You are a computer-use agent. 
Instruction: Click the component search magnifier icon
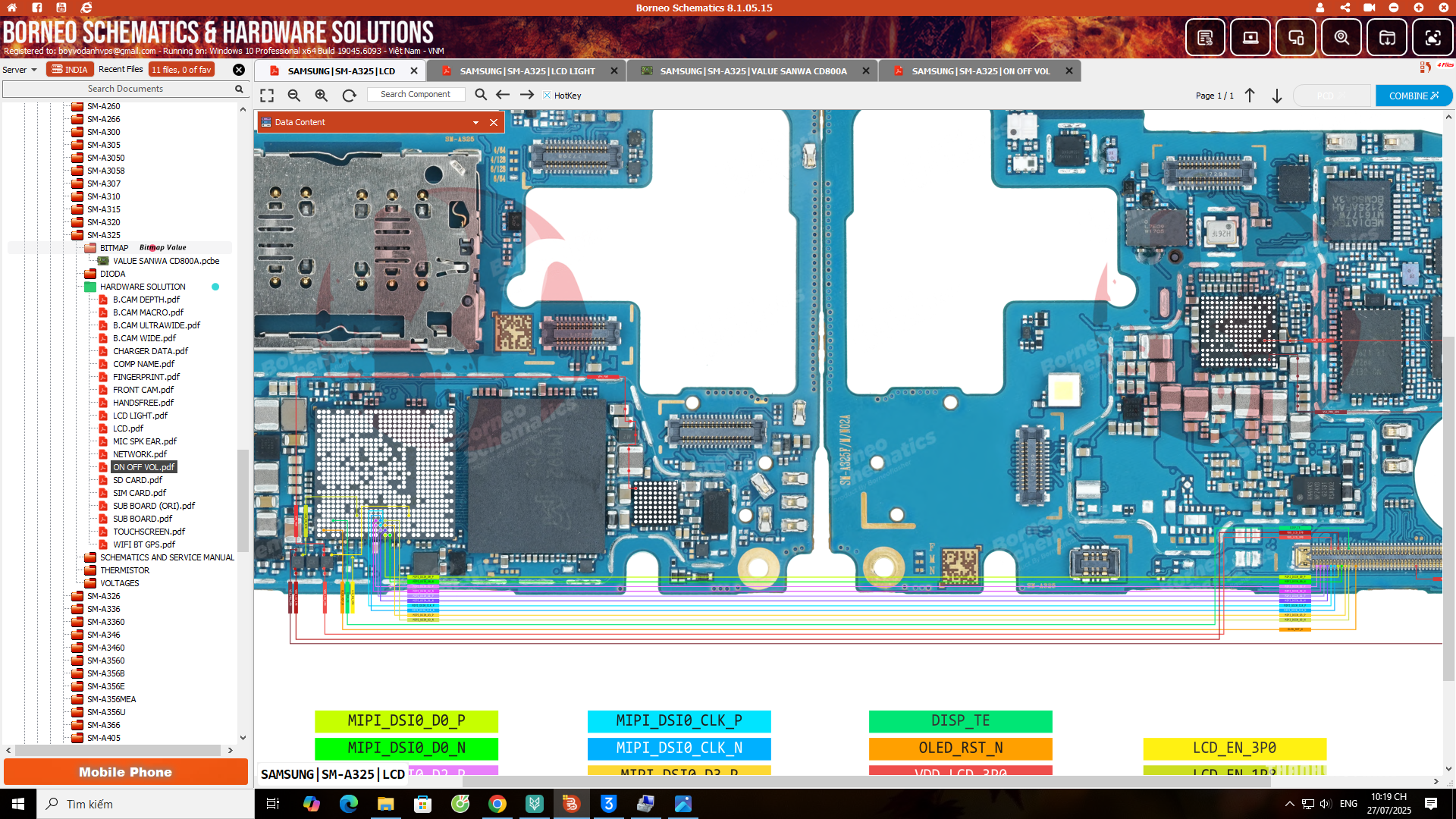click(481, 95)
